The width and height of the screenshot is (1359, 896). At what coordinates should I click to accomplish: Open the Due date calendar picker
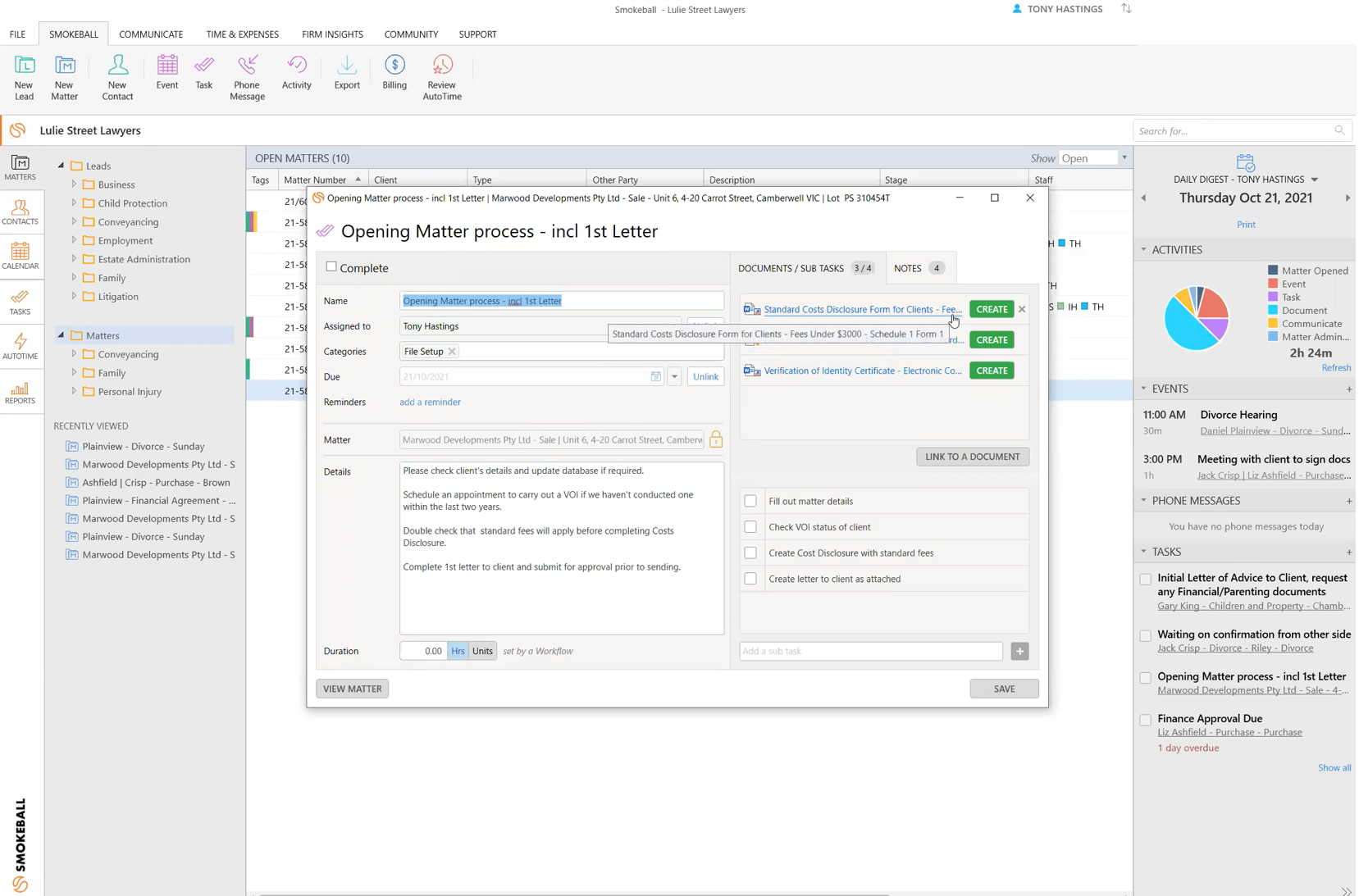656,377
